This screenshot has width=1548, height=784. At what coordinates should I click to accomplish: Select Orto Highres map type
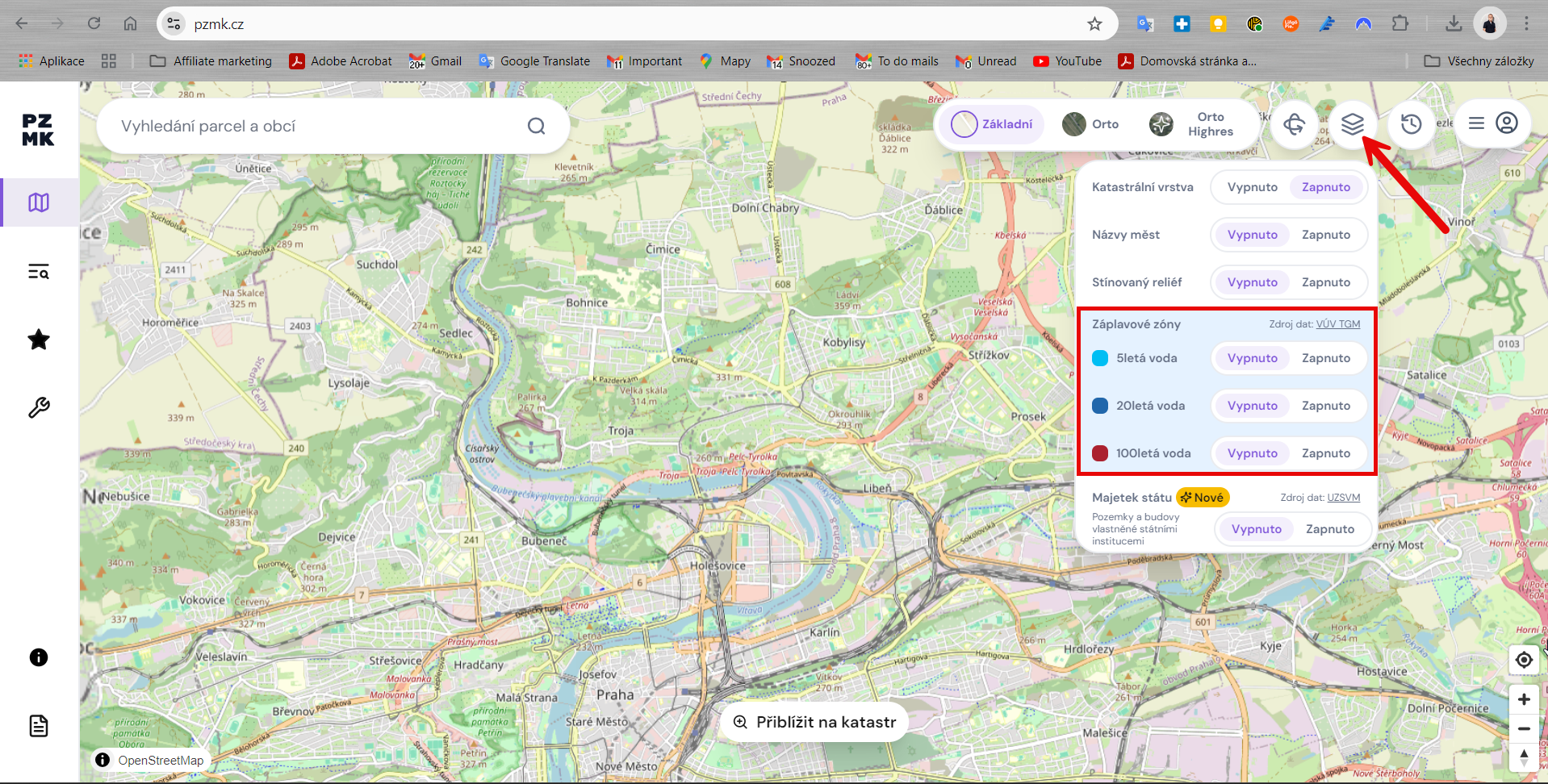coord(1194,124)
